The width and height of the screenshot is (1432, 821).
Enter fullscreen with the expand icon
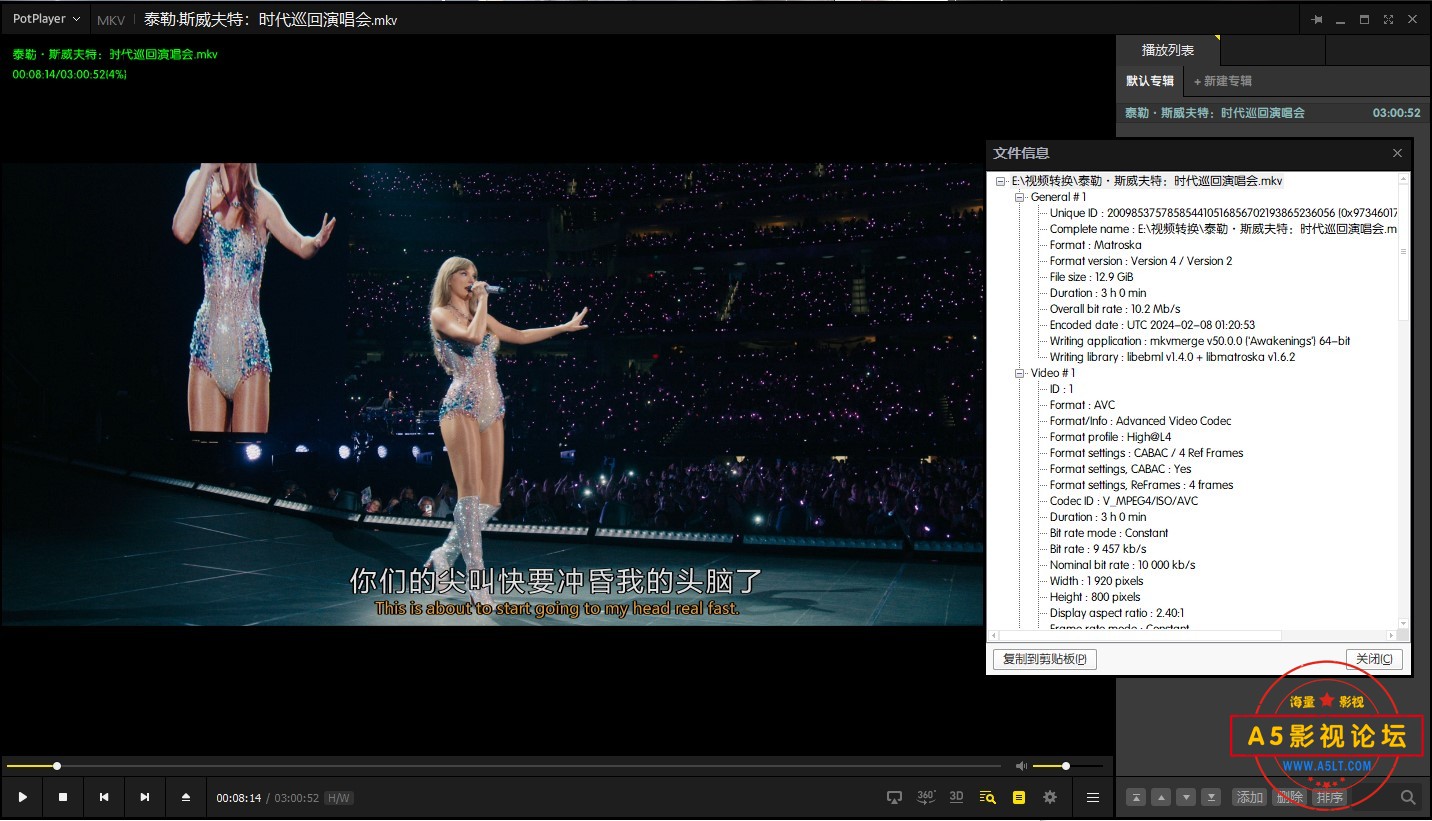tap(1389, 19)
